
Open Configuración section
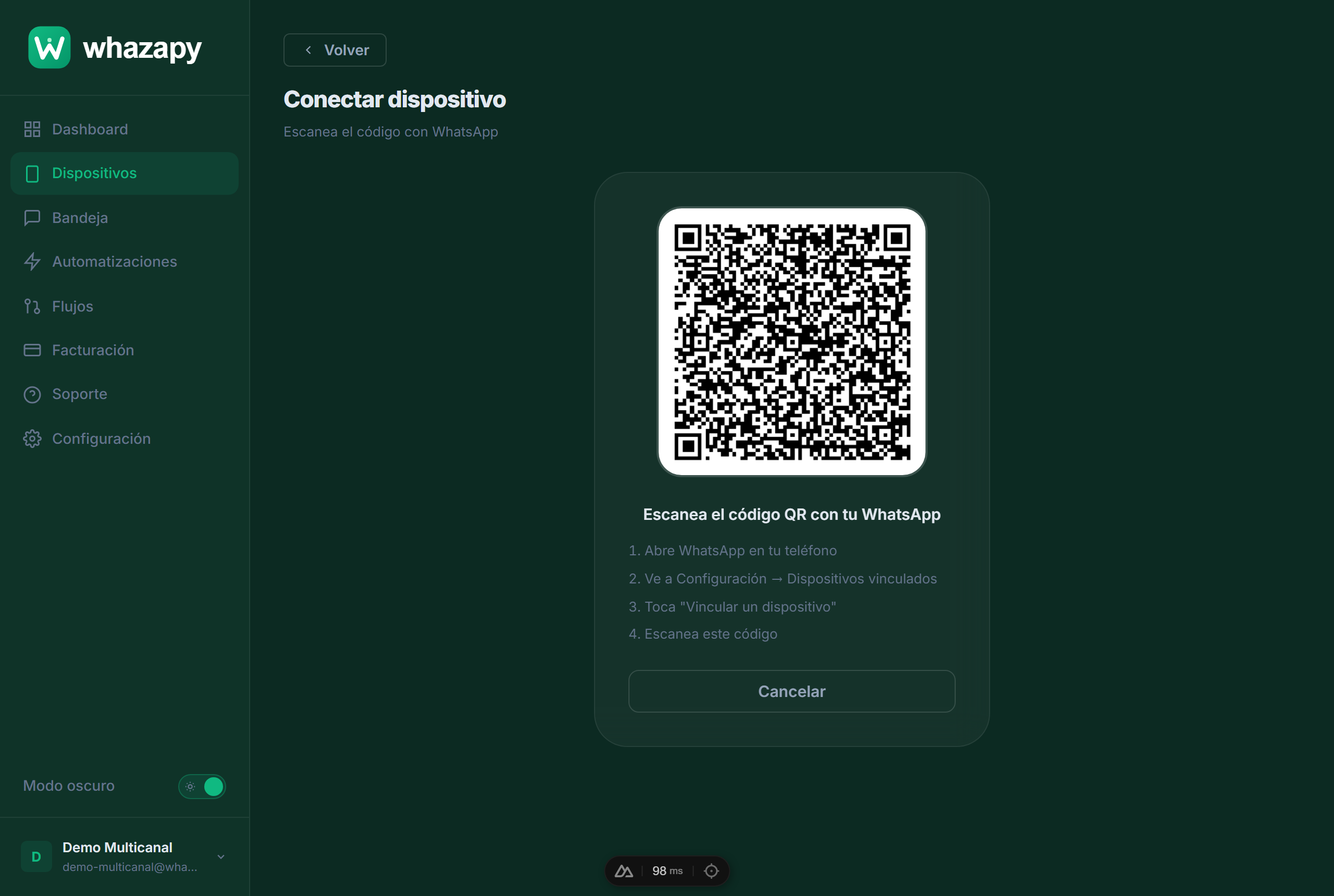point(125,438)
